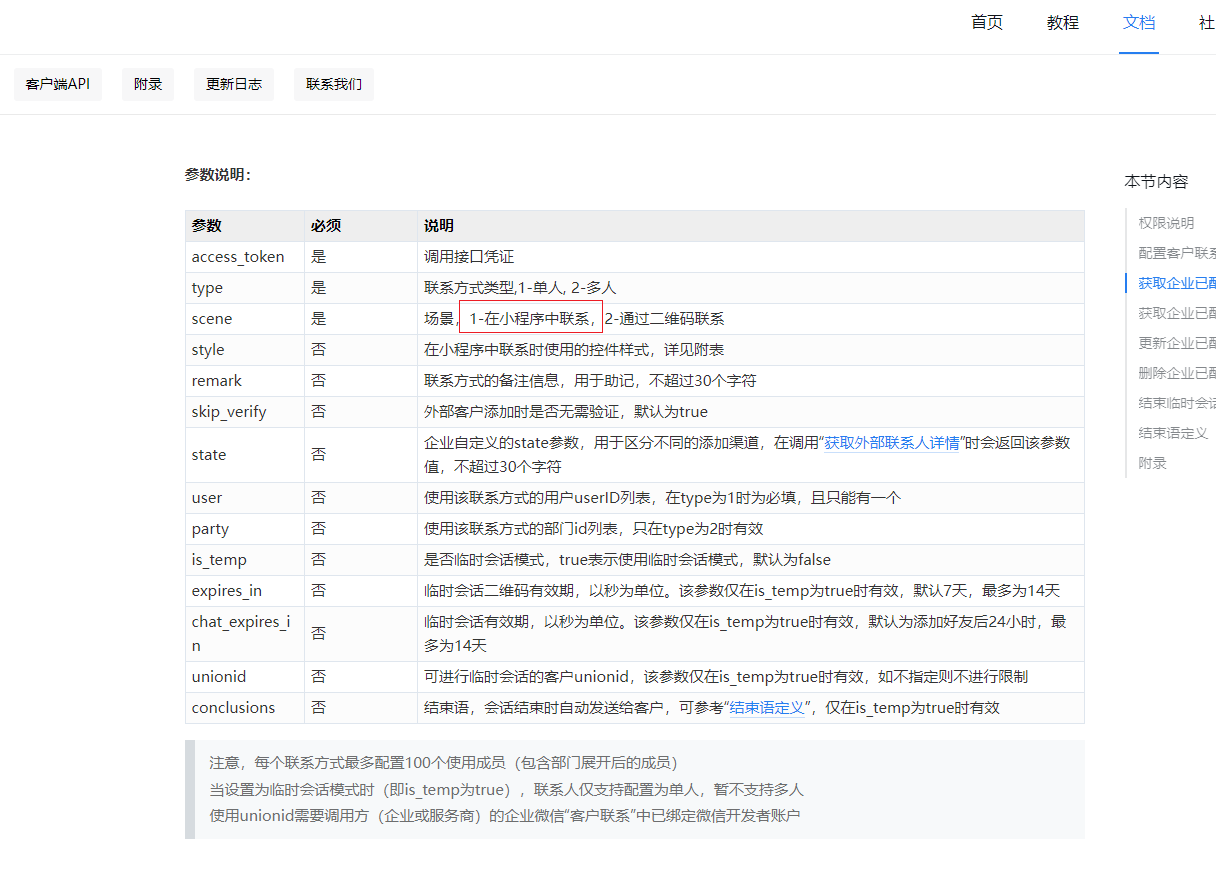Viewport: 1216px width, 885px height.
Task: Click the 使用unionid需要调用方 note line
Action: pos(505,815)
